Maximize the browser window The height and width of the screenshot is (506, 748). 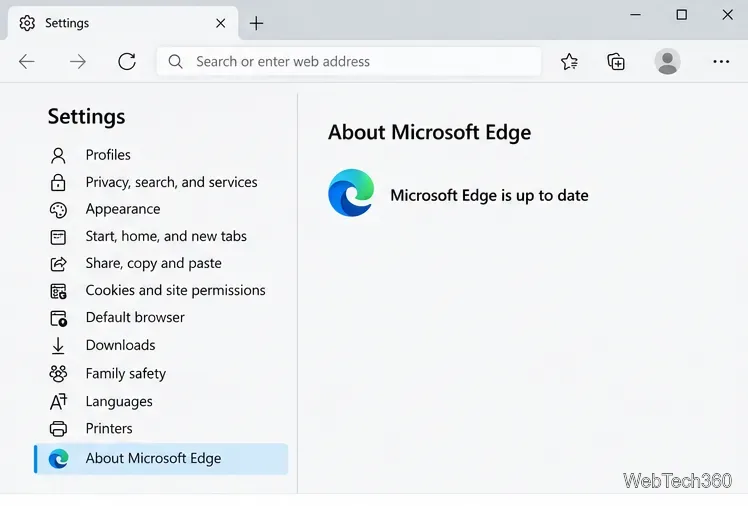pos(682,15)
